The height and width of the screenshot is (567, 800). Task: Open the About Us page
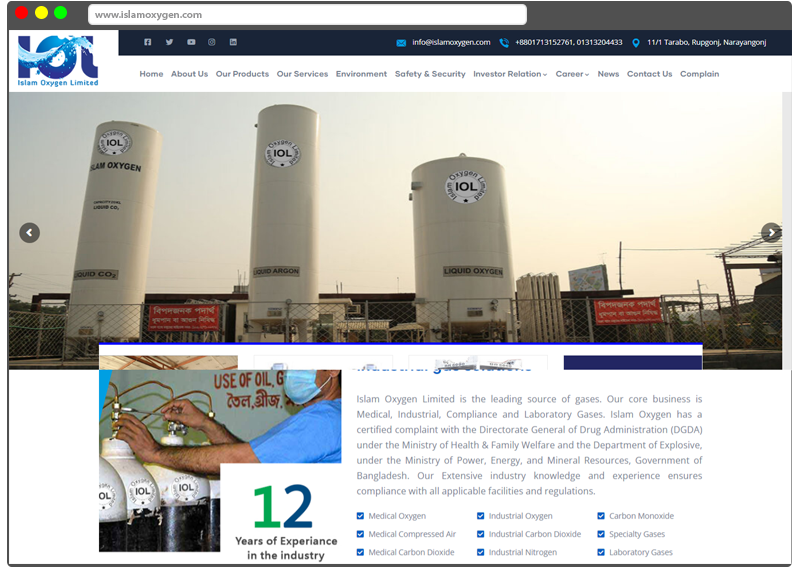pos(189,74)
